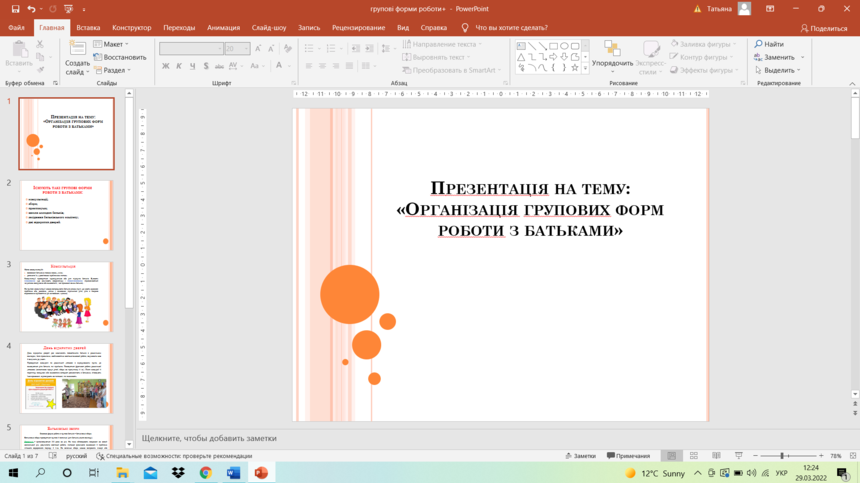Open File Explorer from taskbar

(x=122, y=473)
